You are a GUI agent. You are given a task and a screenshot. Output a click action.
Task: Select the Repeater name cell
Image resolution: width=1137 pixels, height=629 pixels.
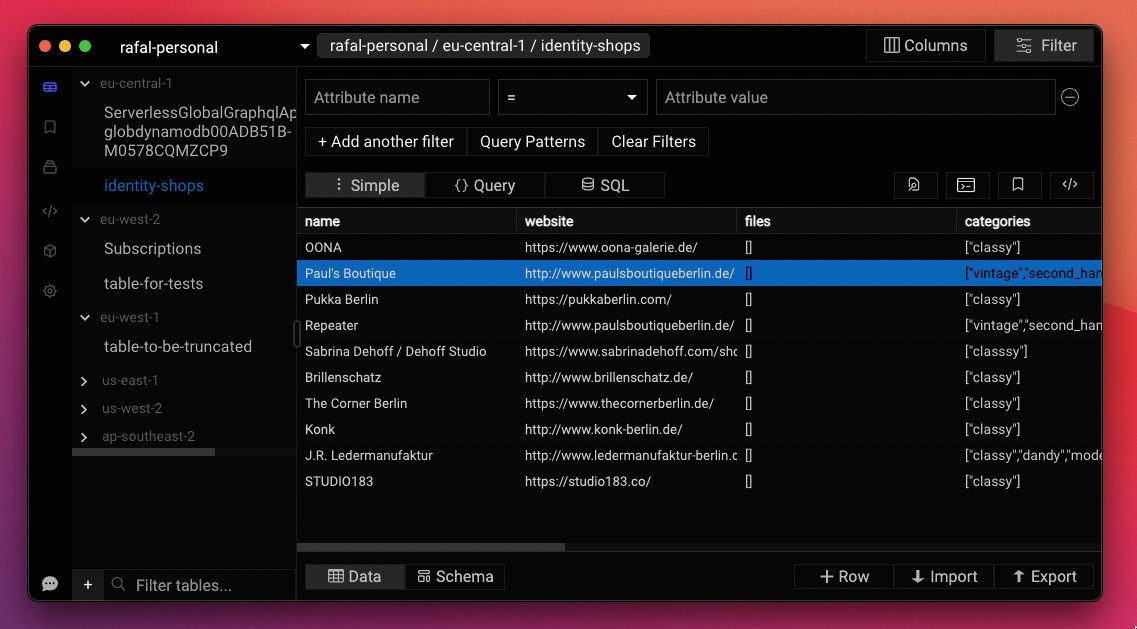coord(406,326)
